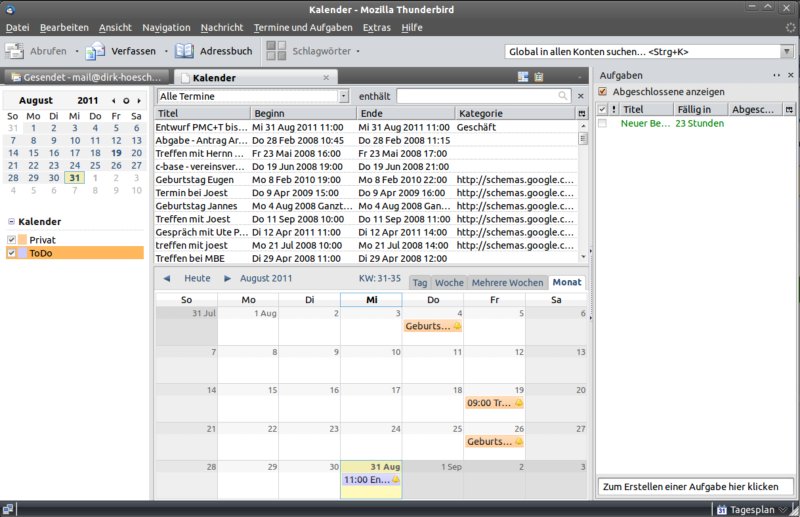The width and height of the screenshot is (800, 517).
Task: Close the Kalender tab
Action: (326, 78)
